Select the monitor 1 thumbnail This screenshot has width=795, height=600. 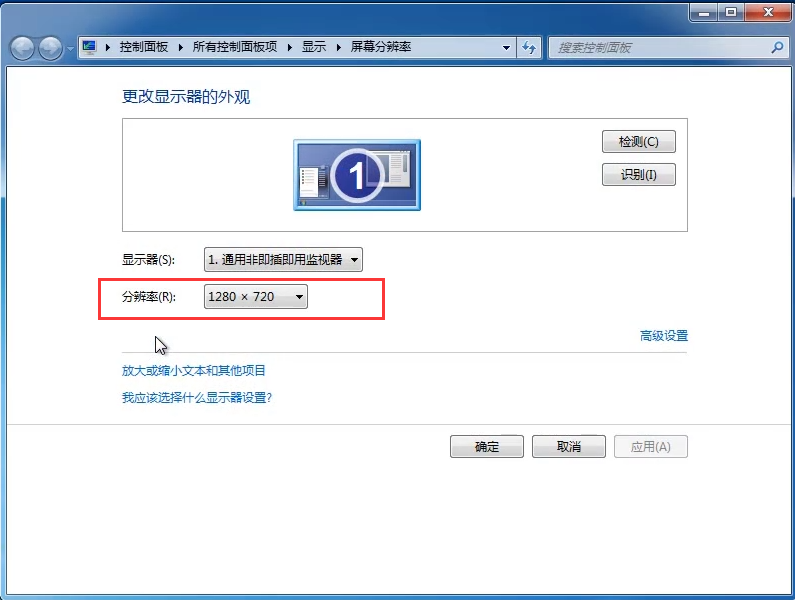tap(357, 175)
